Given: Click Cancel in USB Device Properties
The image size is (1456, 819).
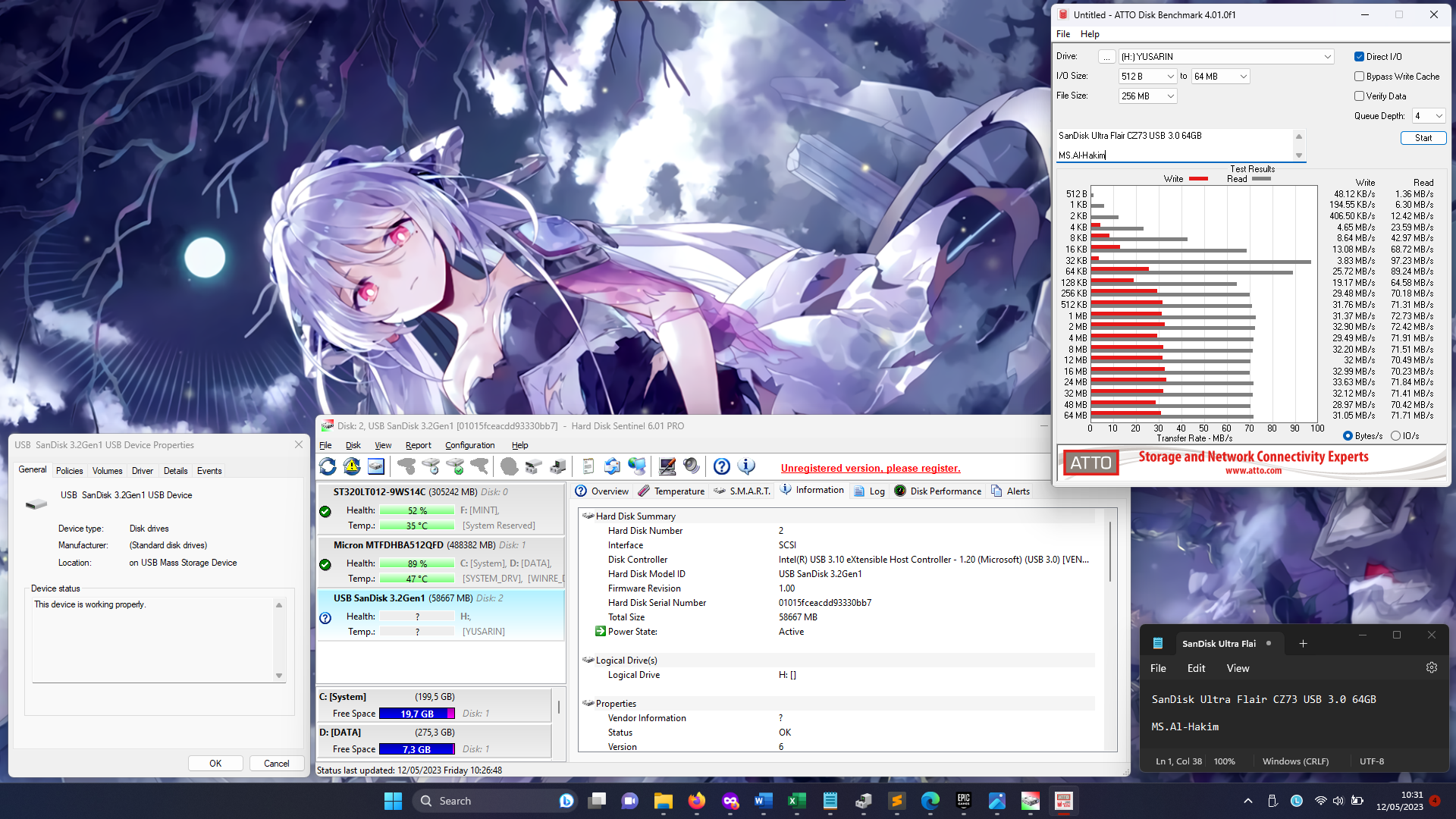Looking at the screenshot, I should (276, 764).
